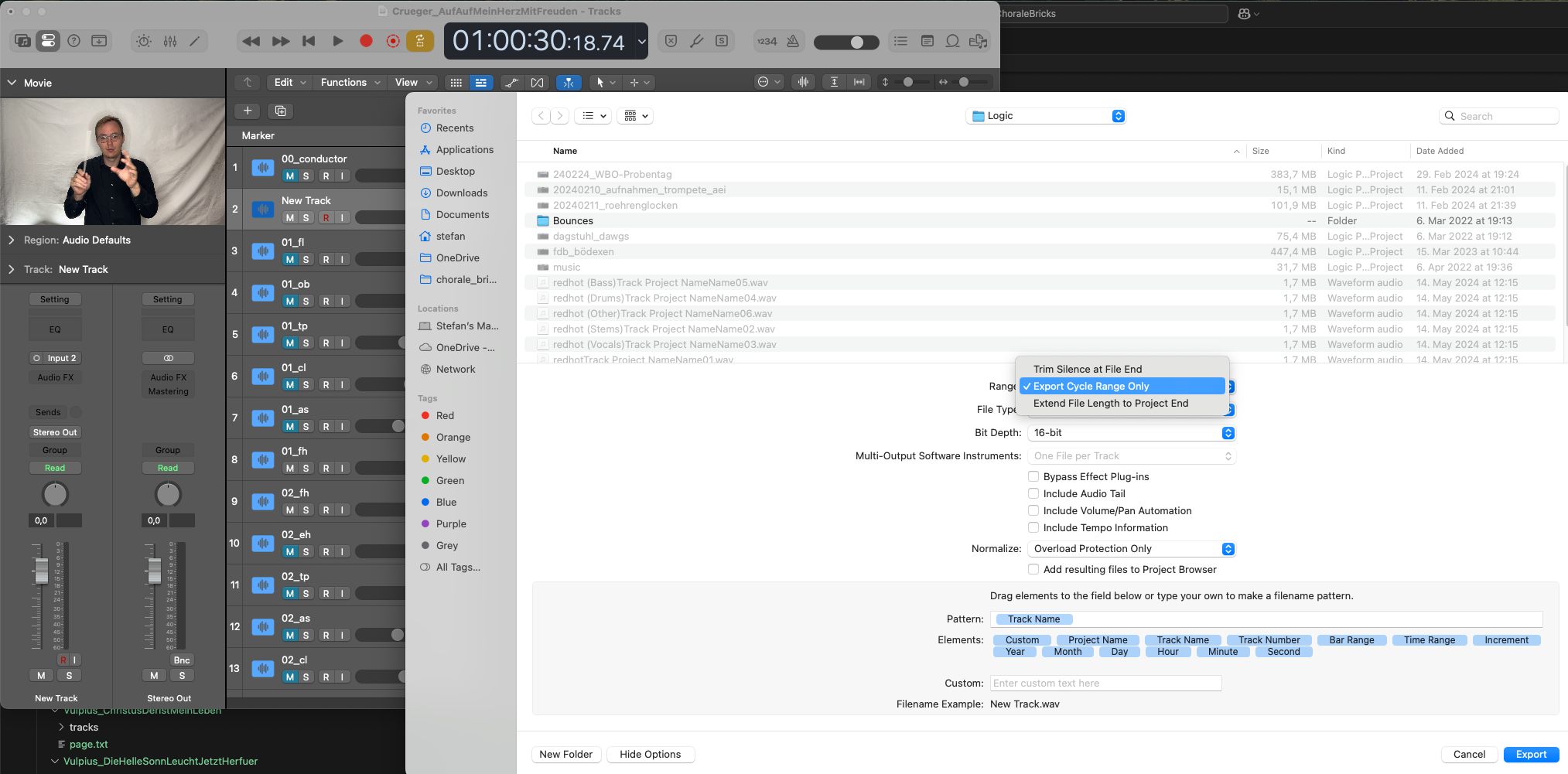Open the Normalize dropdown menu
The height and width of the screenshot is (774, 1568).
1130,549
